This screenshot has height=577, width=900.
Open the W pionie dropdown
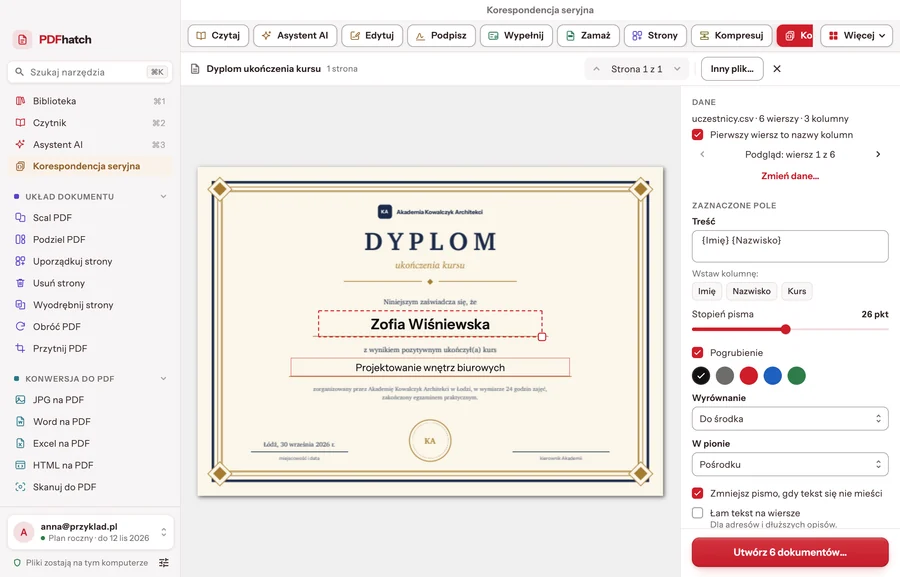790,465
